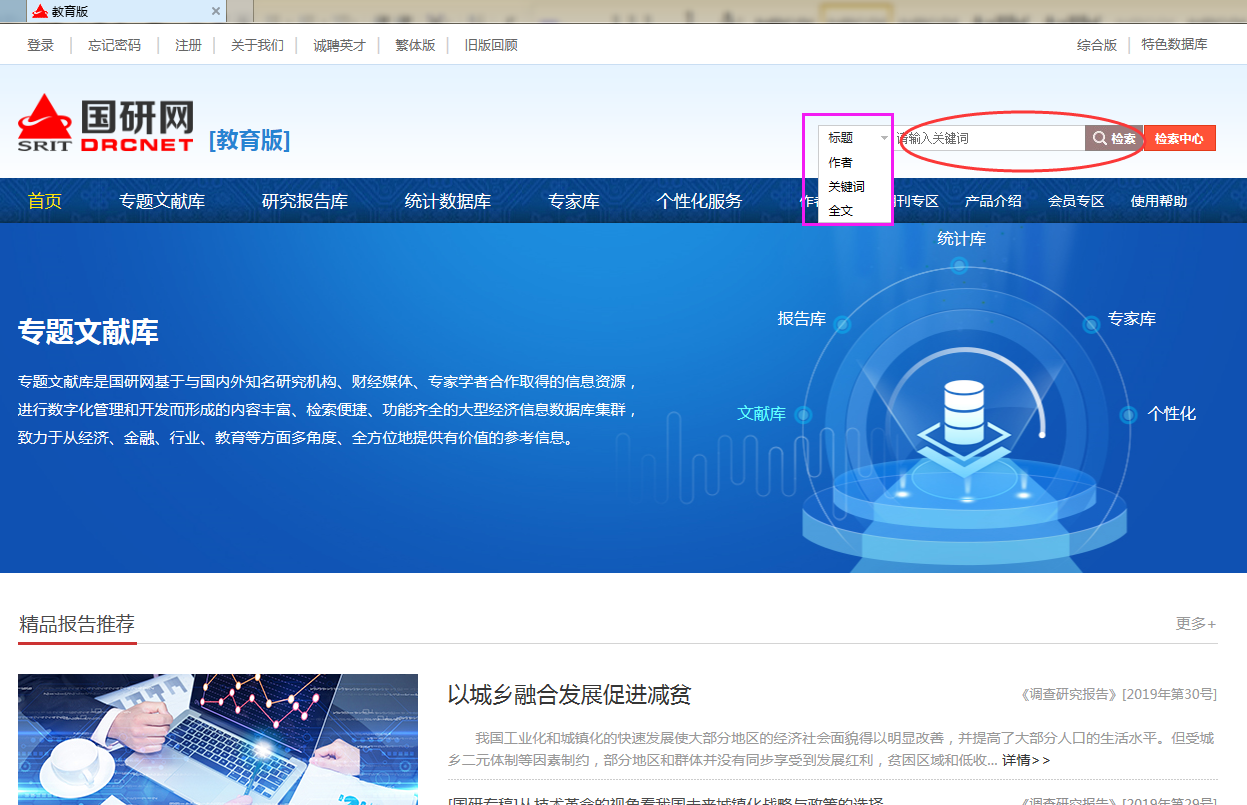The height and width of the screenshot is (805, 1247).
Task: Click 更多+ next to 精品报告推荐
Action: click(x=1196, y=624)
